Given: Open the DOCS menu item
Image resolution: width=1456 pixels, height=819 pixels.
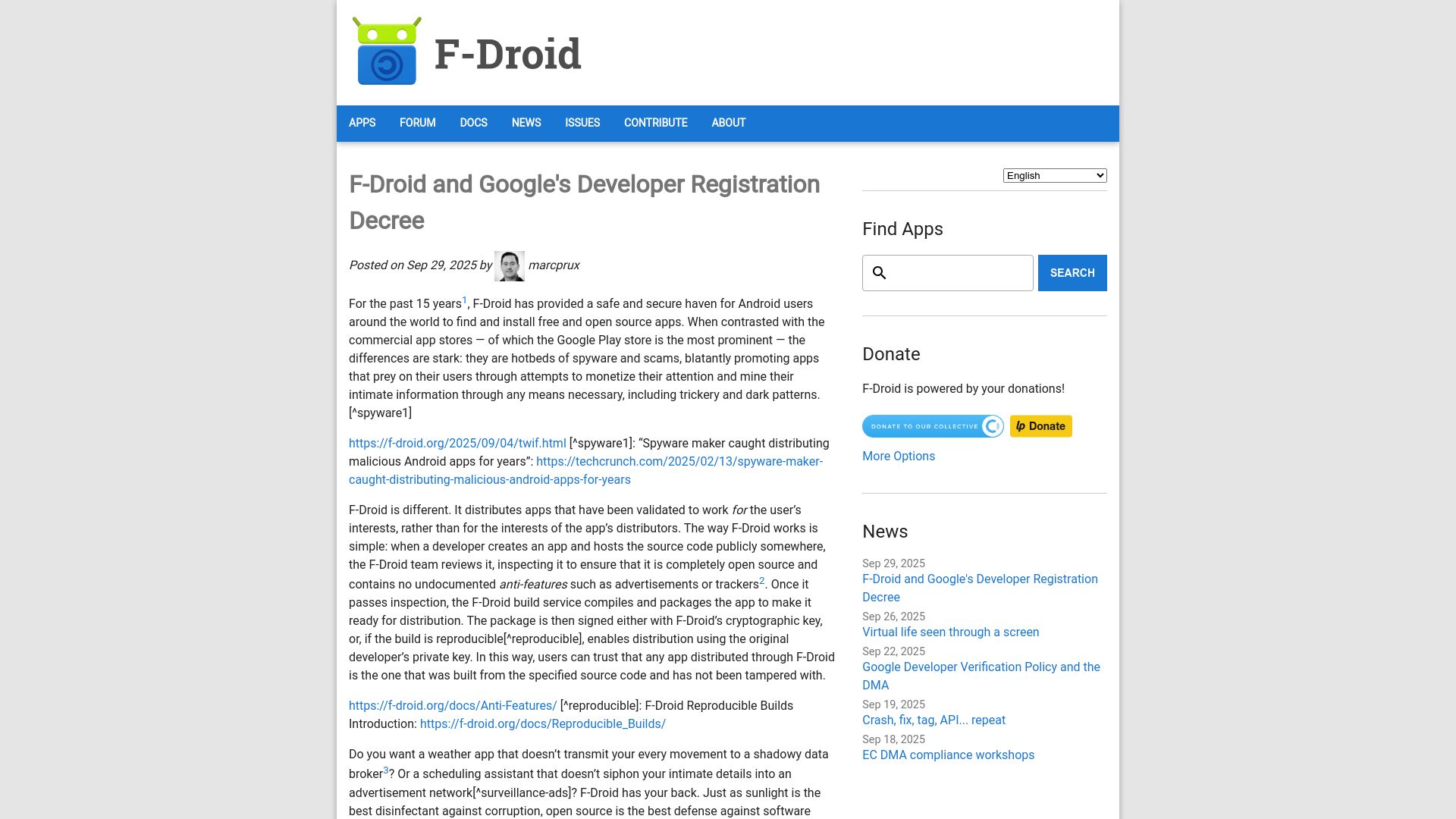Looking at the screenshot, I should tap(473, 123).
